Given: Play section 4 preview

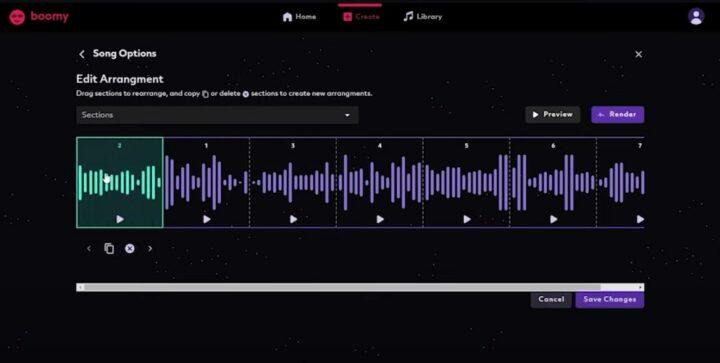Looking at the screenshot, I should coord(380,219).
